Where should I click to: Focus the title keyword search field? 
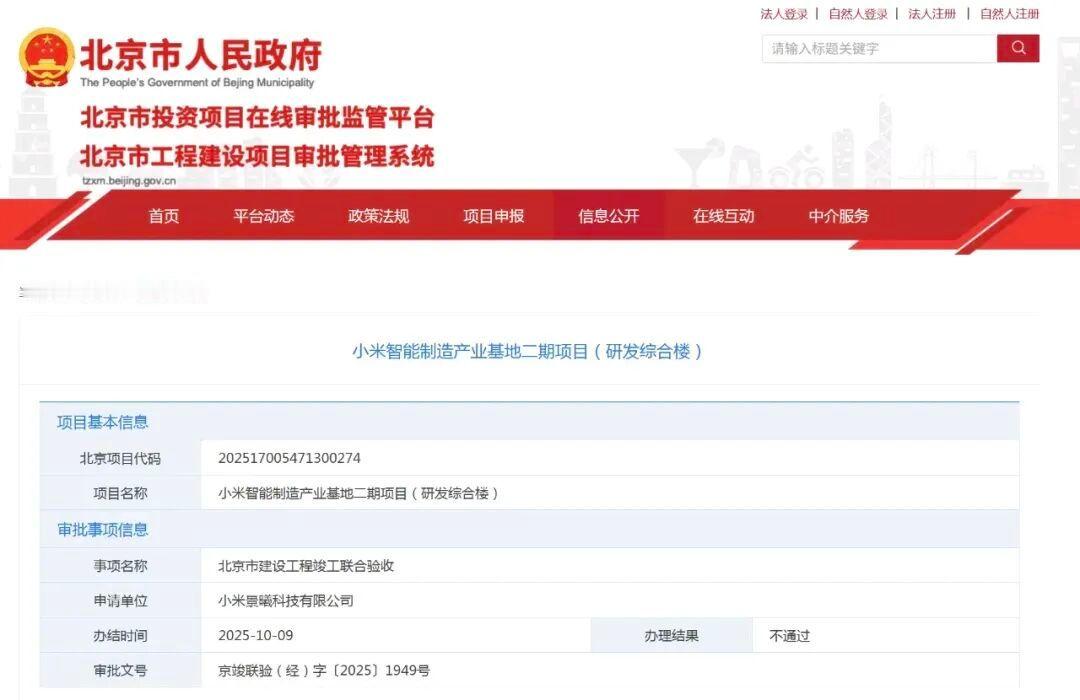click(879, 48)
